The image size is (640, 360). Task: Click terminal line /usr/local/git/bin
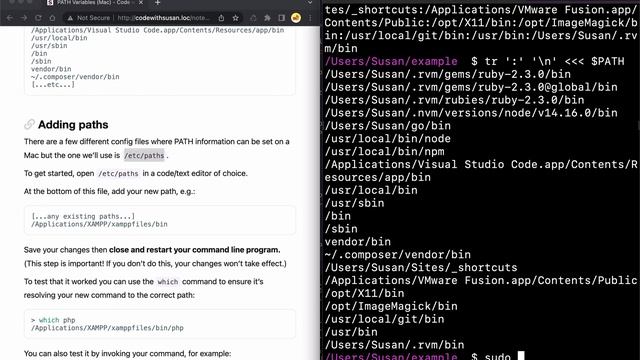click(x=384, y=319)
